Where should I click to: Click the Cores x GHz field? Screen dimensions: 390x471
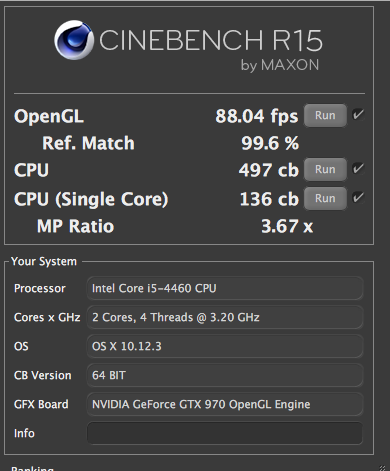coord(225,317)
